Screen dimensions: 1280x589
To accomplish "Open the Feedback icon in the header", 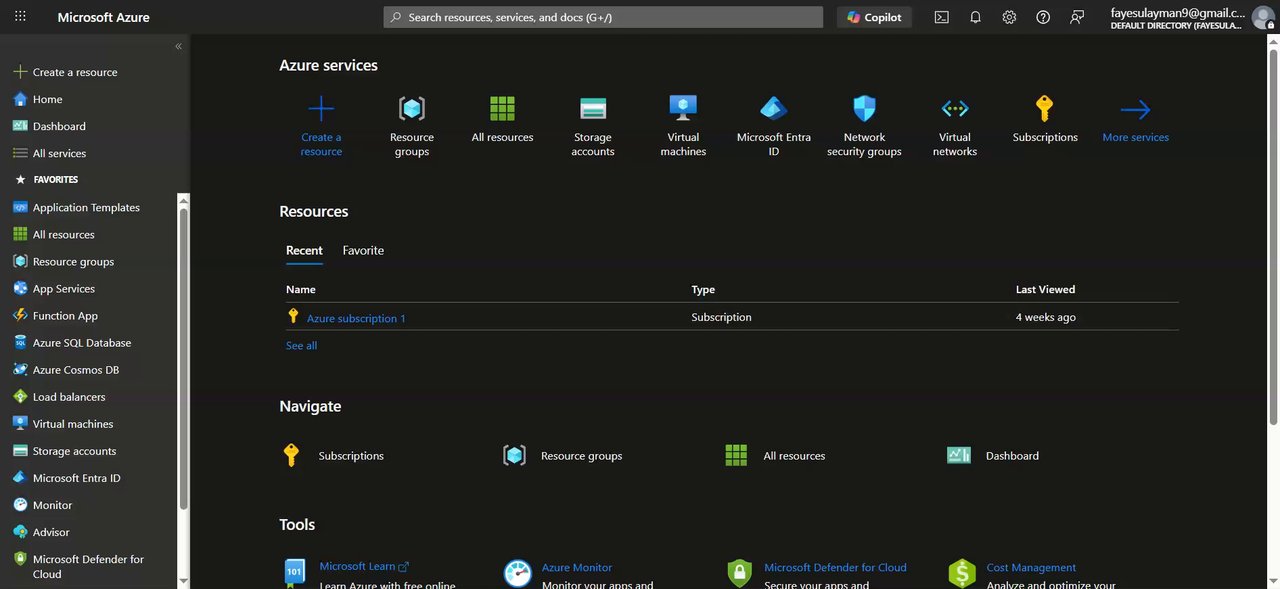I will pyautogui.click(x=1077, y=17).
